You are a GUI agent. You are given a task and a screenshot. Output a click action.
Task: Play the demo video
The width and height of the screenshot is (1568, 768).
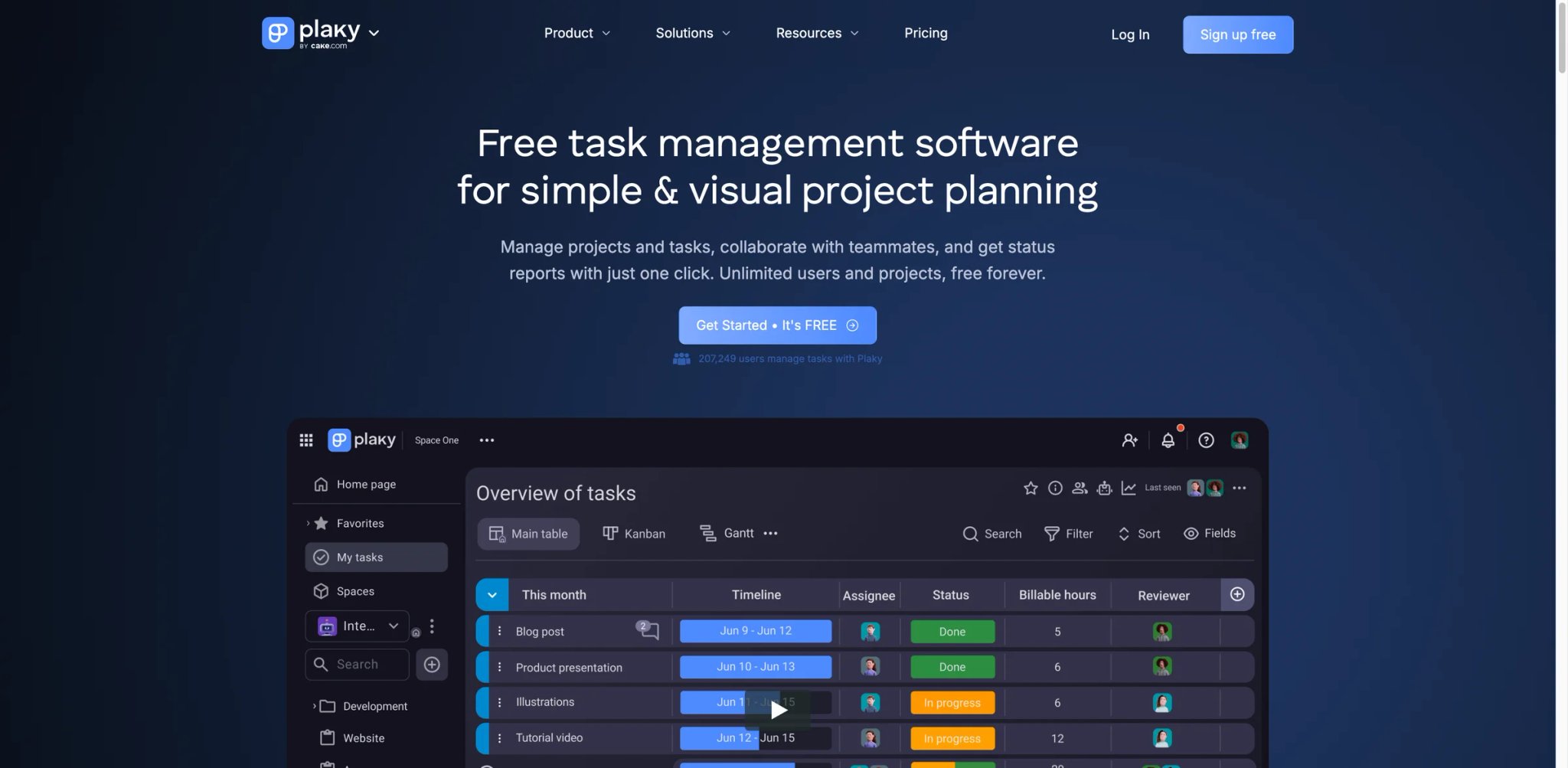(778, 711)
